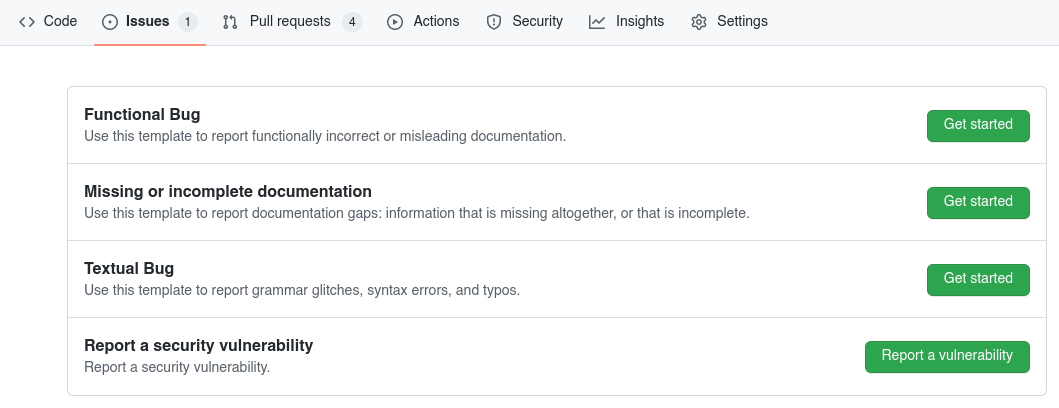Image resolution: width=1059 pixels, height=408 pixels.
Task: Select the Functional Bug template title
Action: coord(142,114)
